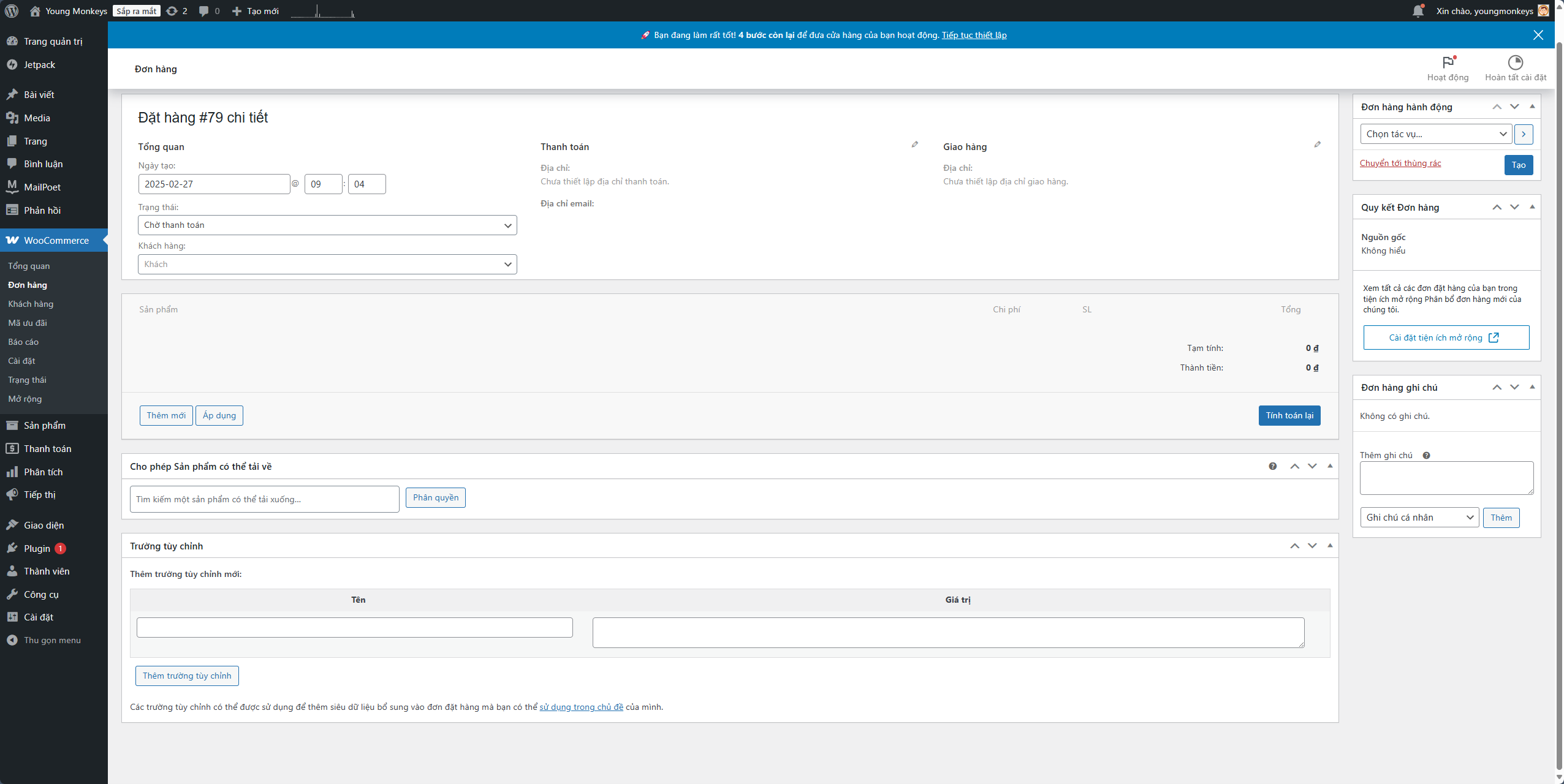Dismiss the blue setup notice banner
This screenshot has height=784, width=1564.
1538,35
